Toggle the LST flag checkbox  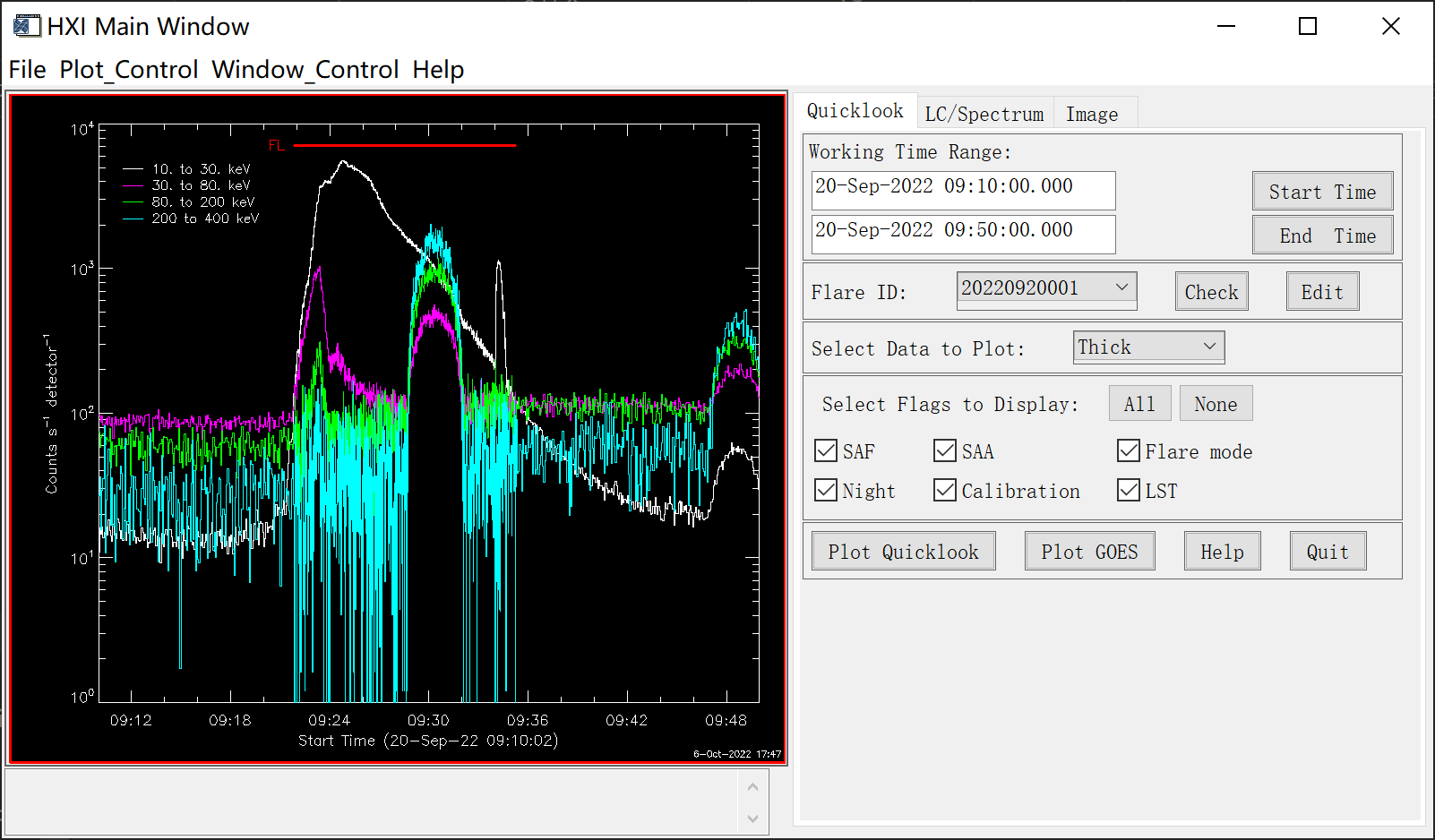1129,490
